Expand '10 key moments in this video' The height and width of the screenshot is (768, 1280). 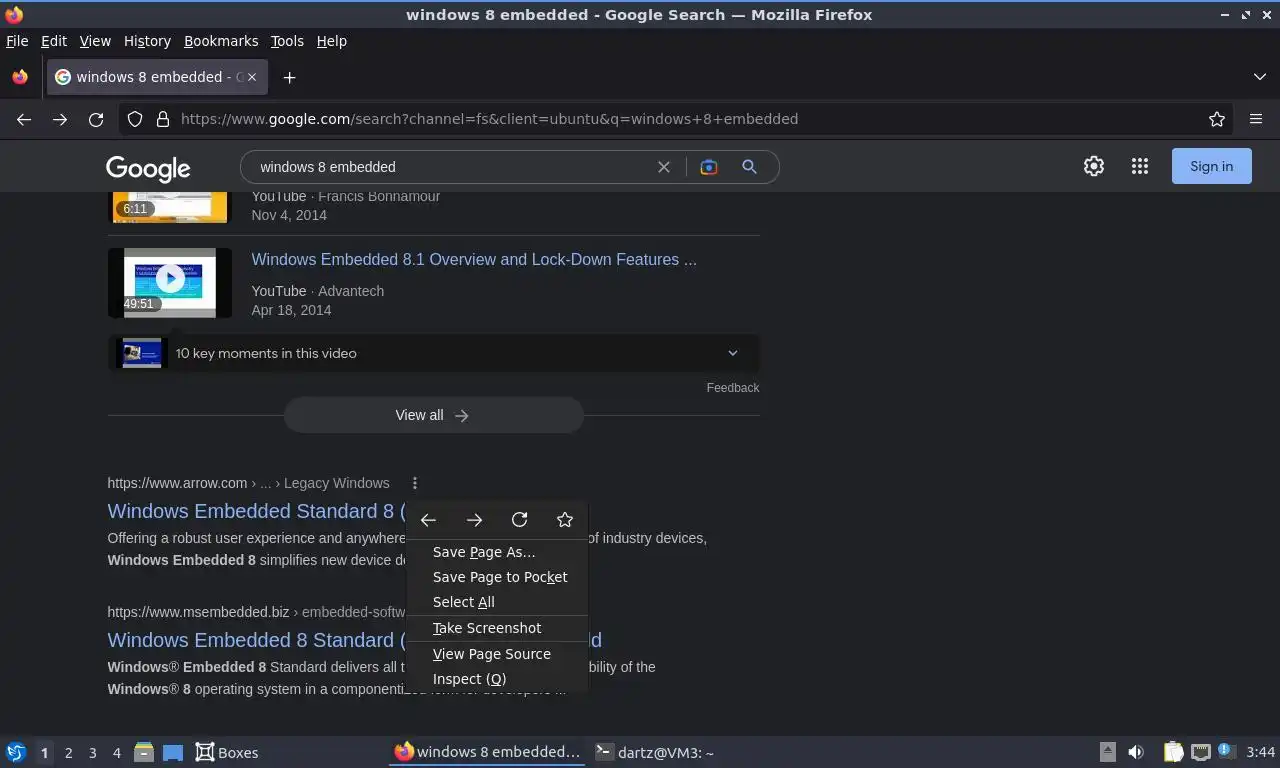coord(433,353)
